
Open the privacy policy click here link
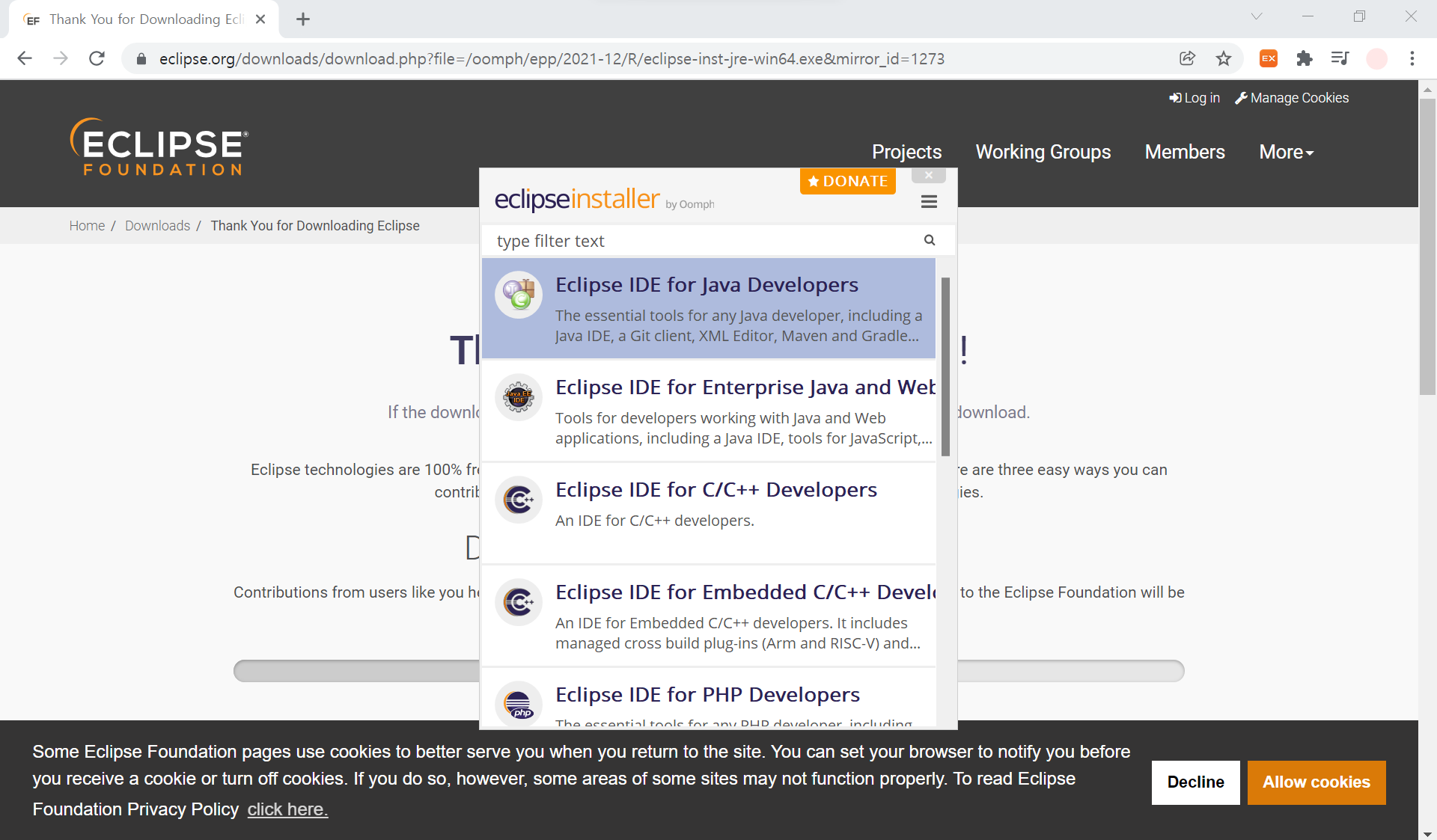[287, 809]
